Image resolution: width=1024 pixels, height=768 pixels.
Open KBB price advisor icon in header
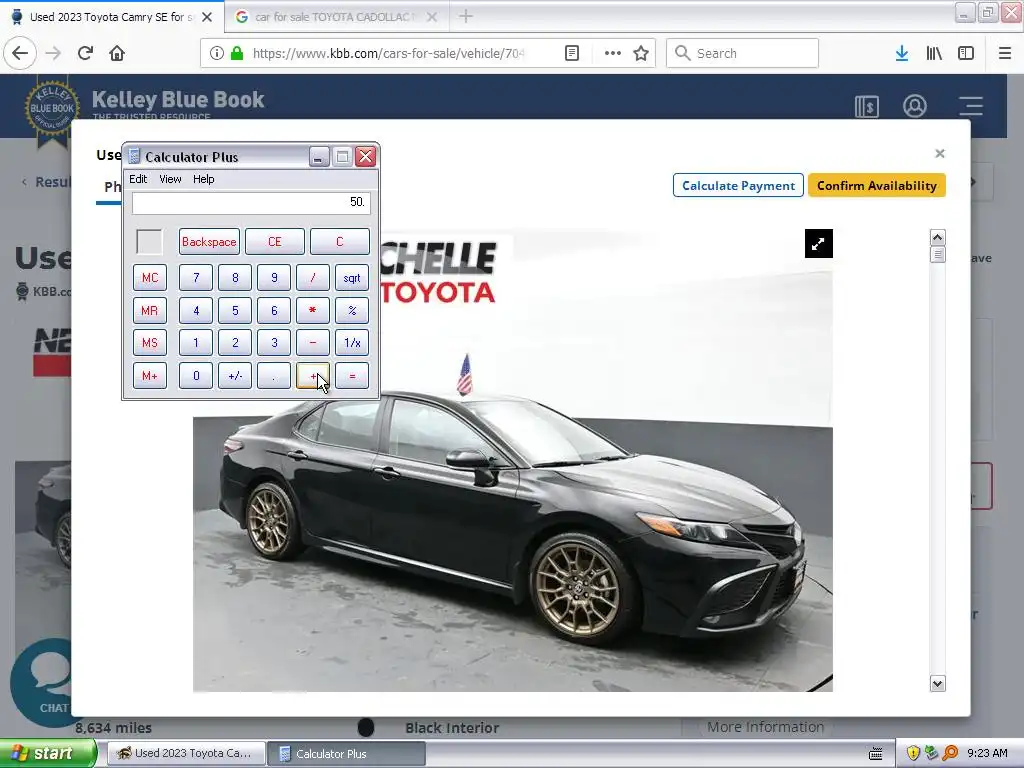tap(867, 106)
